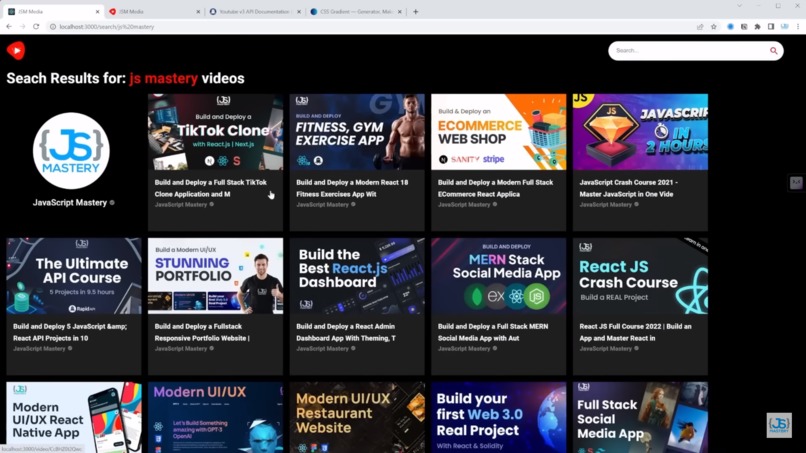The width and height of the screenshot is (806, 453).
Task: Click the tab search chevron in title bar
Action: point(739,6)
